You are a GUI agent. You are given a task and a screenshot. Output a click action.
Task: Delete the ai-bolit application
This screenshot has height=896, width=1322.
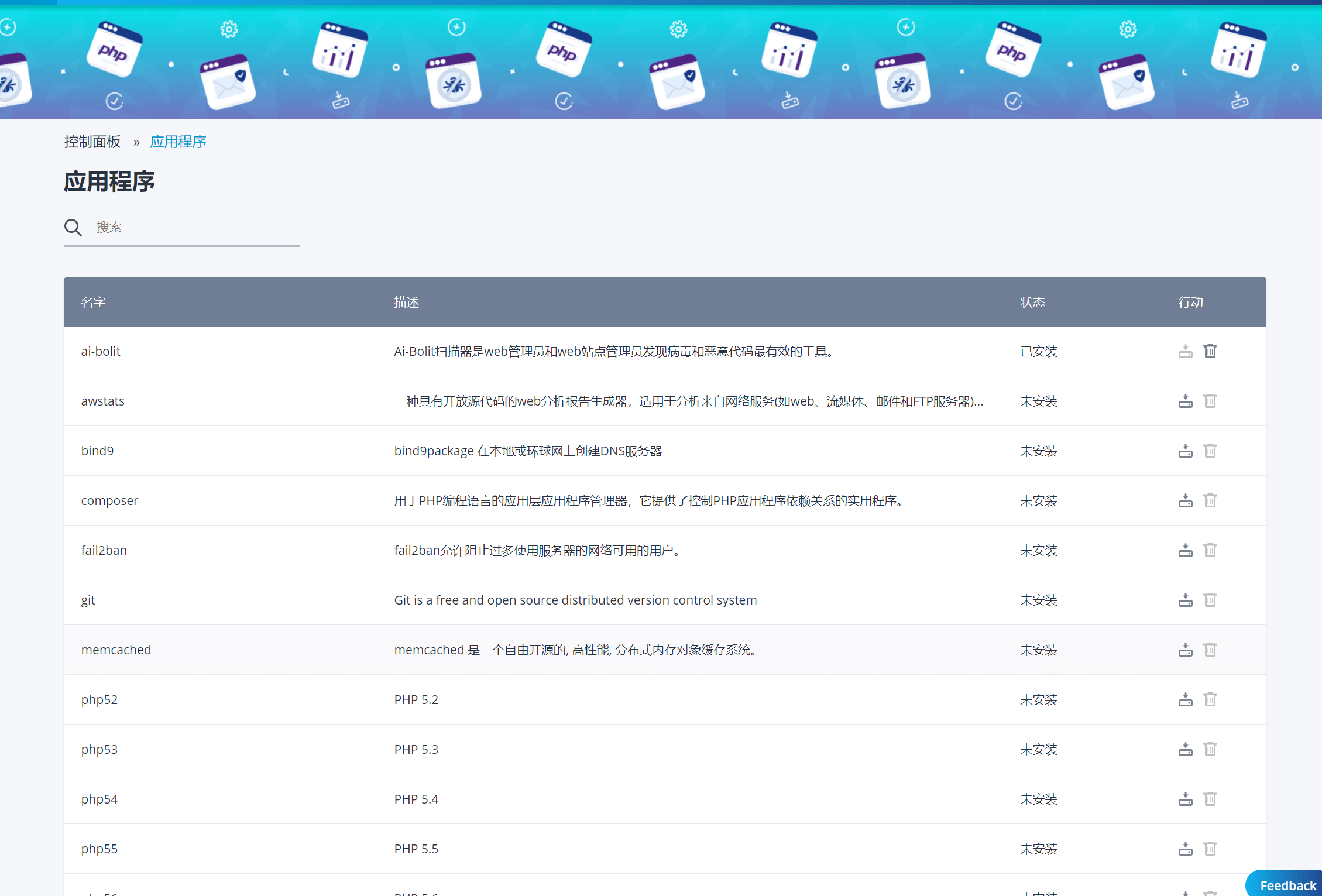click(x=1210, y=351)
